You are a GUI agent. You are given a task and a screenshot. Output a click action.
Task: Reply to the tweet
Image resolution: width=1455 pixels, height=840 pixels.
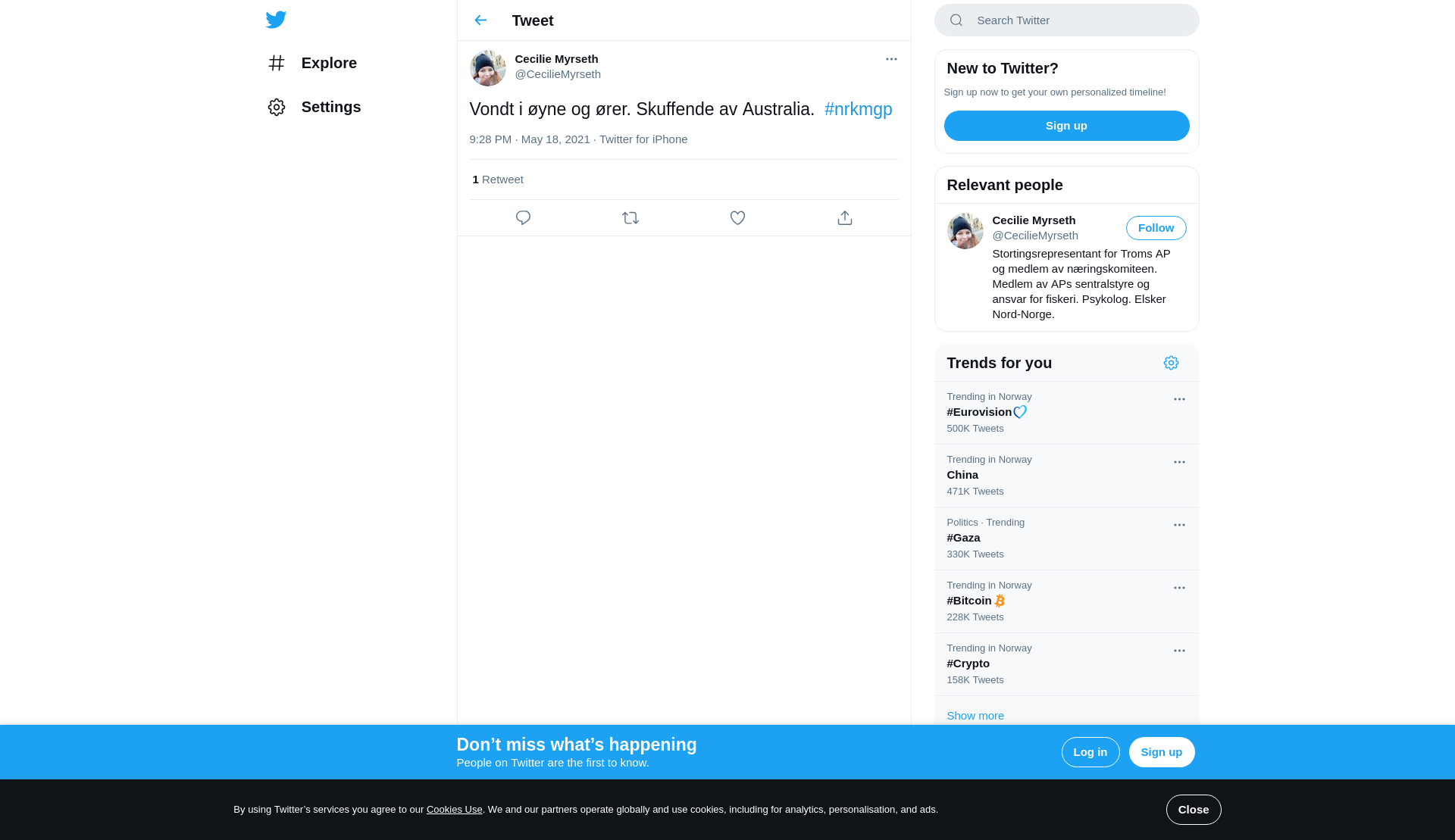523,218
